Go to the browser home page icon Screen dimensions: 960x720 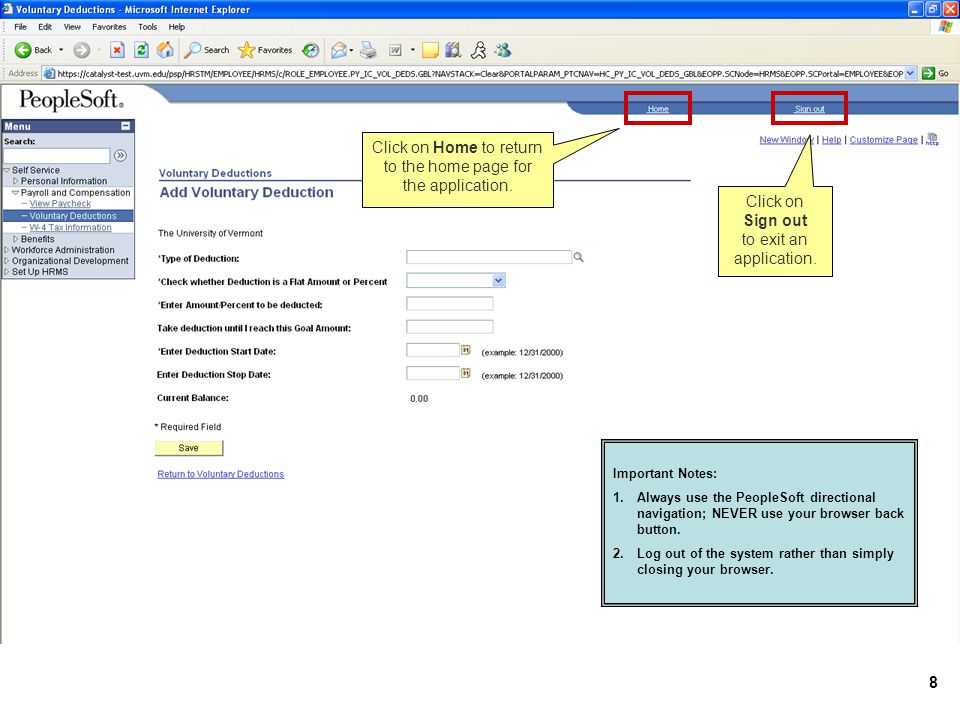165,50
